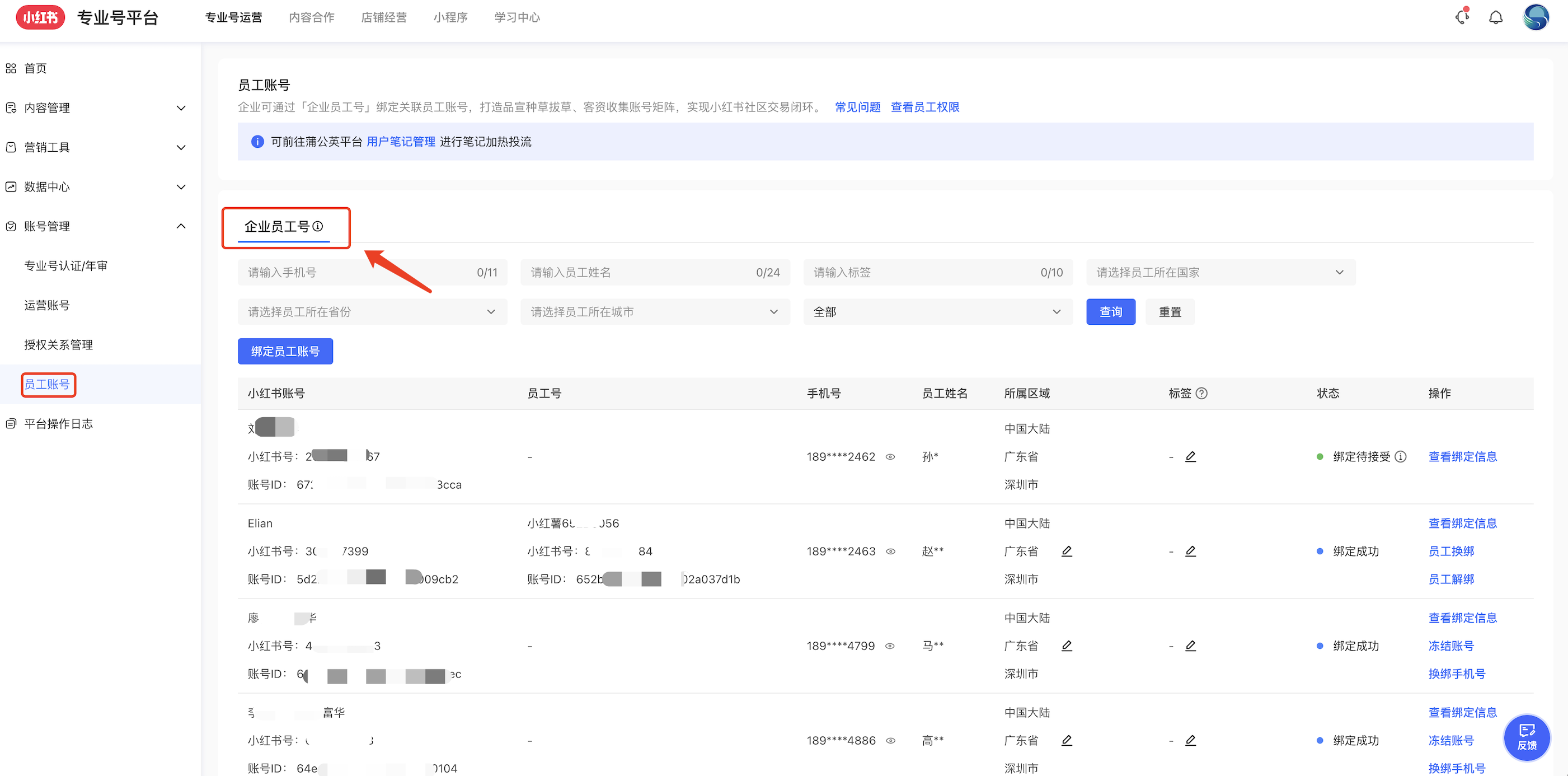This screenshot has width=1568, height=776.
Task: Click info icon beside 企业员工号 tab
Action: tap(318, 227)
